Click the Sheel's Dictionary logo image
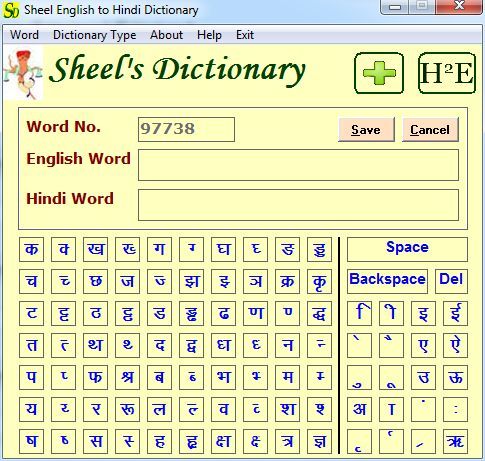 pos(23,73)
